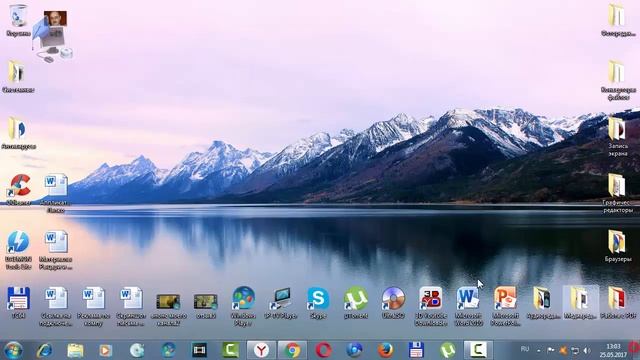
Task: Switch to Yandex Browser on the taskbar
Action: [x=261, y=350]
